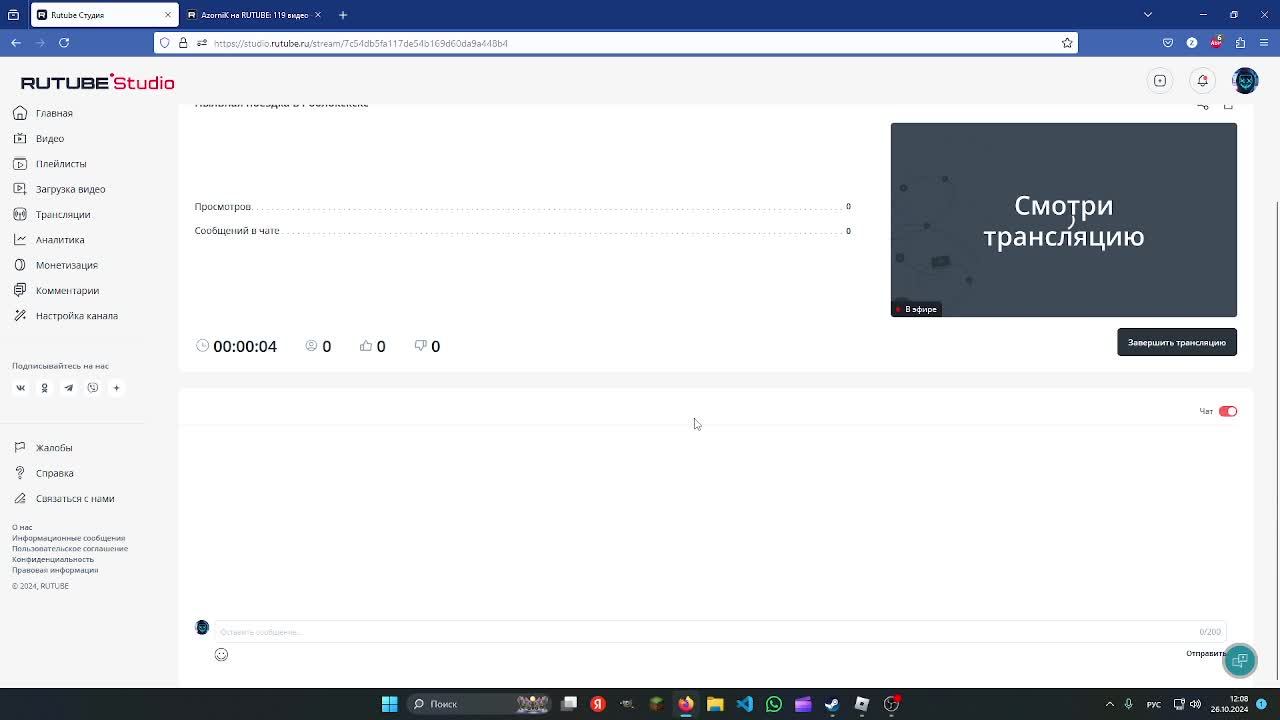Open the user avatar profile menu
The image size is (1280, 720).
pos(1246,81)
